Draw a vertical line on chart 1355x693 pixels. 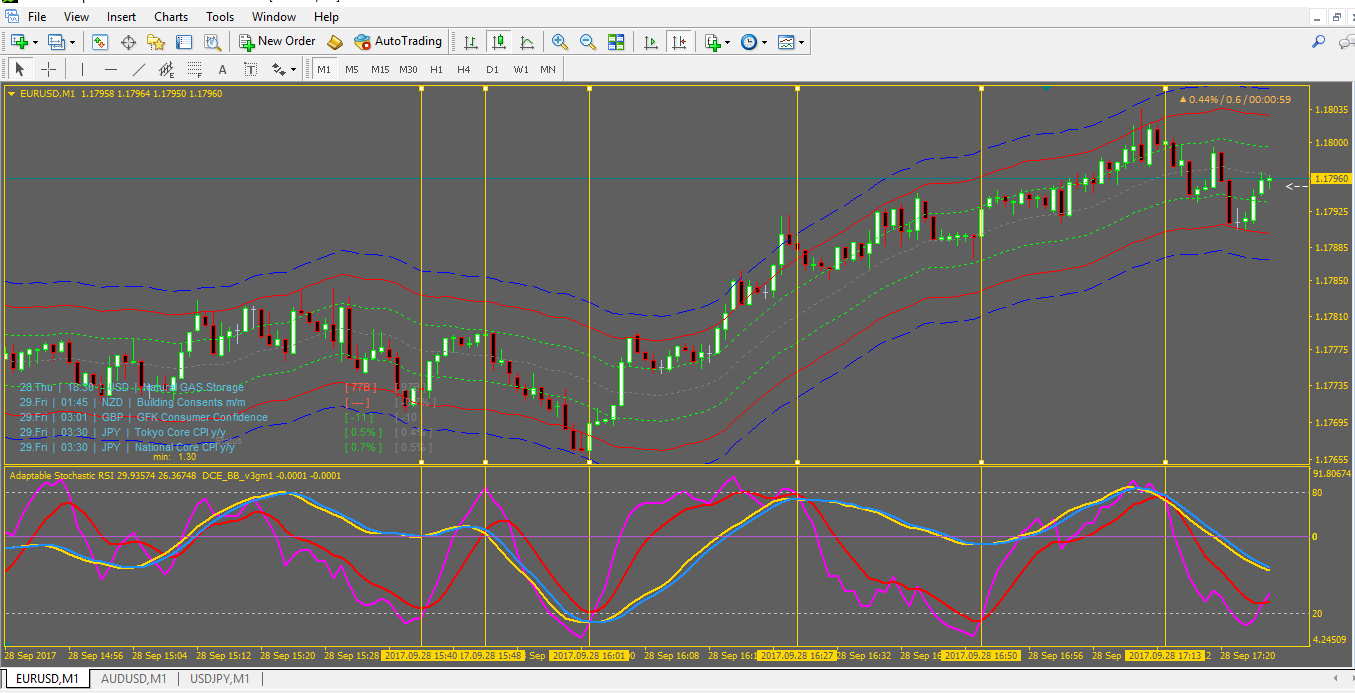click(x=82, y=69)
